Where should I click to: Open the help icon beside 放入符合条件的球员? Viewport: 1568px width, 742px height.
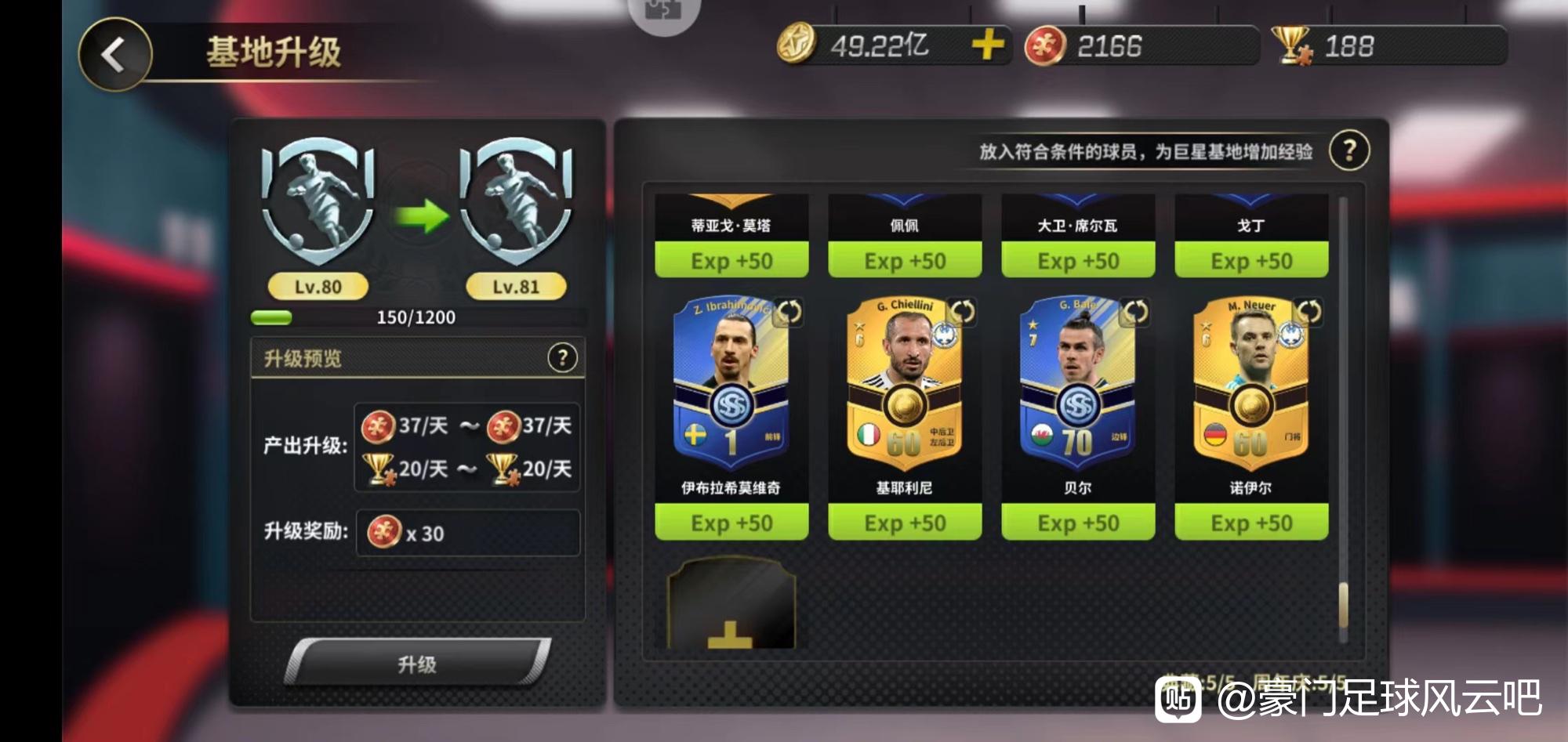(x=1349, y=150)
